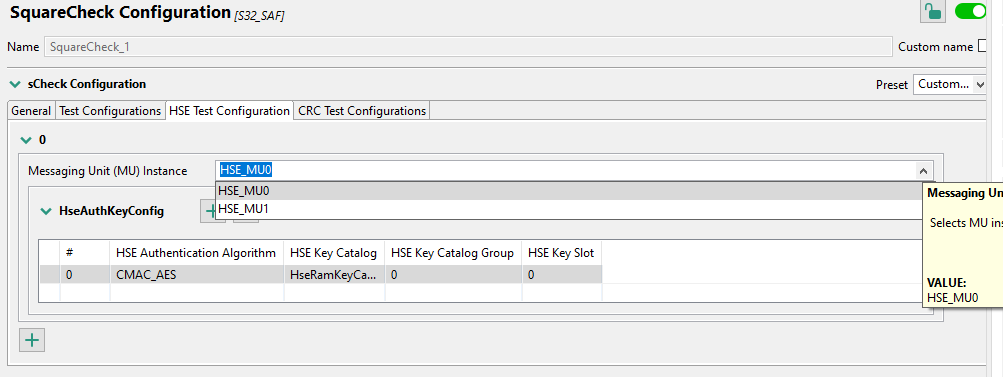The height and width of the screenshot is (377, 1003).
Task: Click the HSE Authentication Algorithm column header
Action: pos(196,253)
